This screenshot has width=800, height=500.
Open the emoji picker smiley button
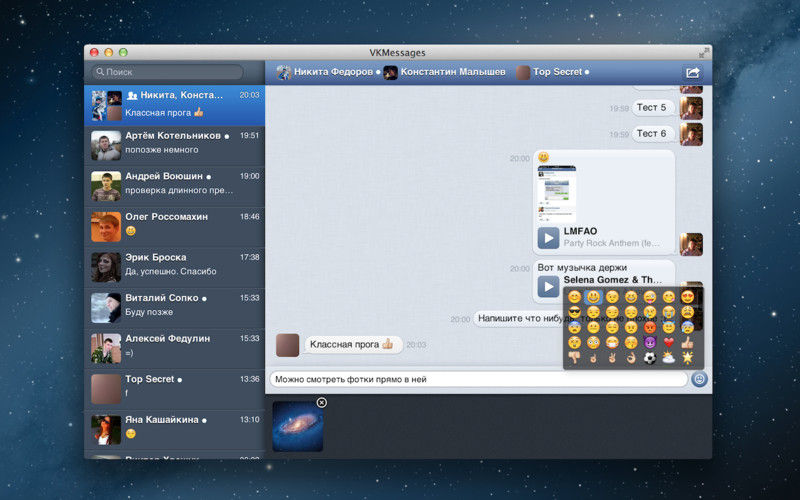(x=699, y=379)
